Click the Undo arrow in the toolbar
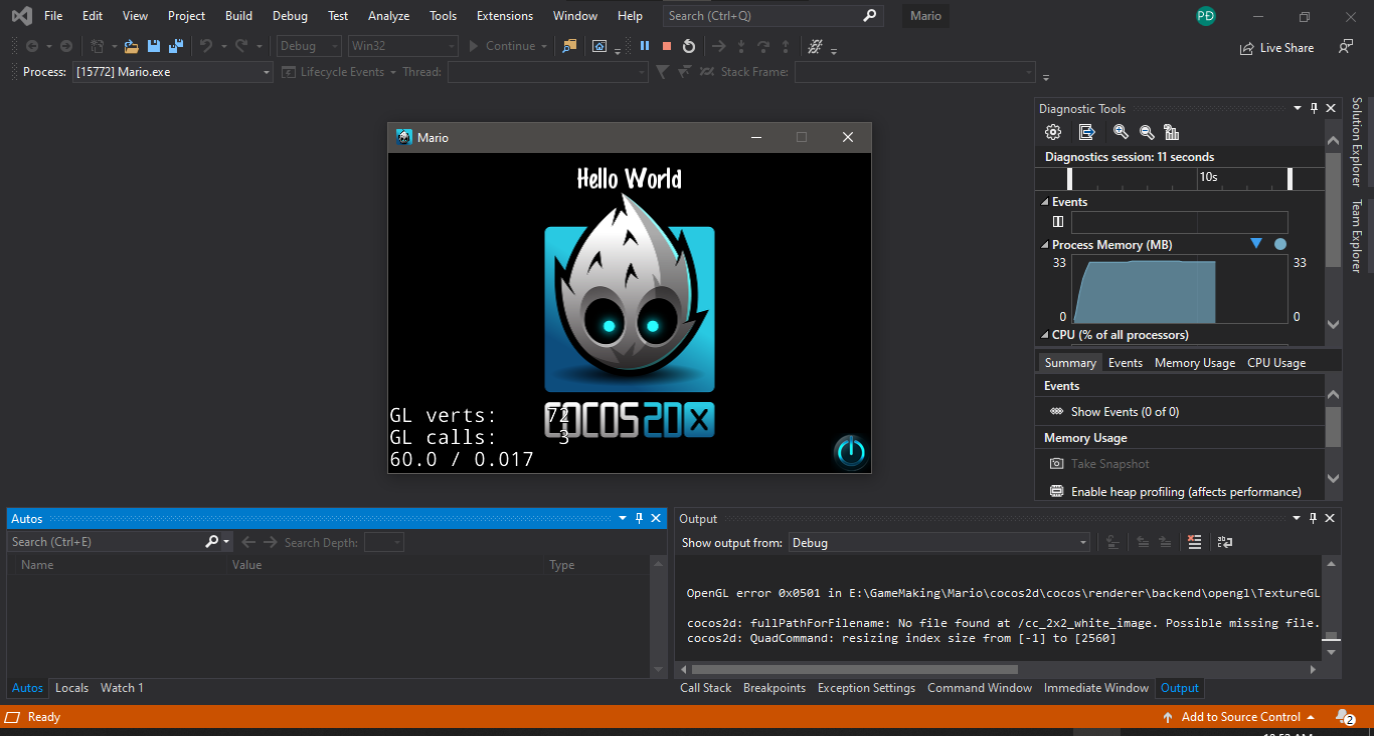 205,46
